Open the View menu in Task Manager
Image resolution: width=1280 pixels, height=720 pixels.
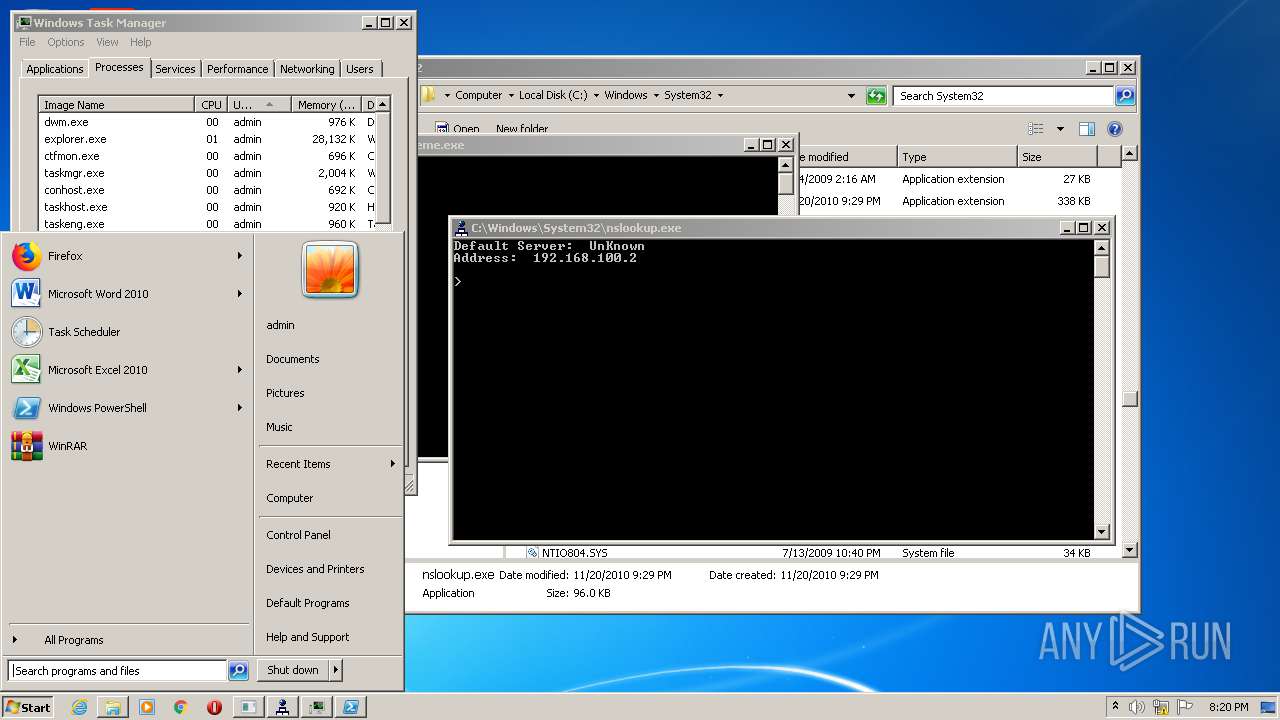tap(107, 42)
